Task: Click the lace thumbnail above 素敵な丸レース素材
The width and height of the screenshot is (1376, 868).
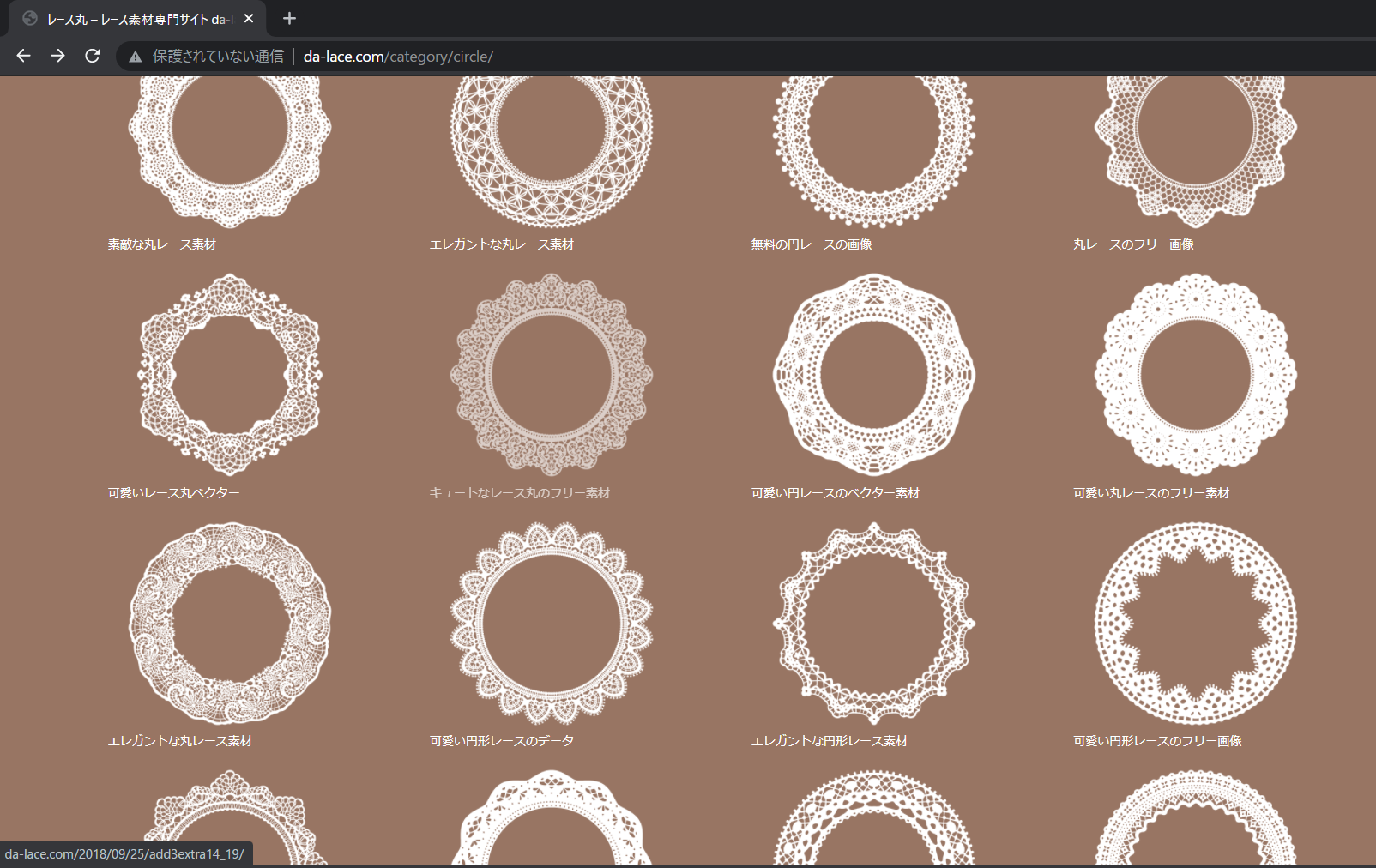Action: [230, 152]
